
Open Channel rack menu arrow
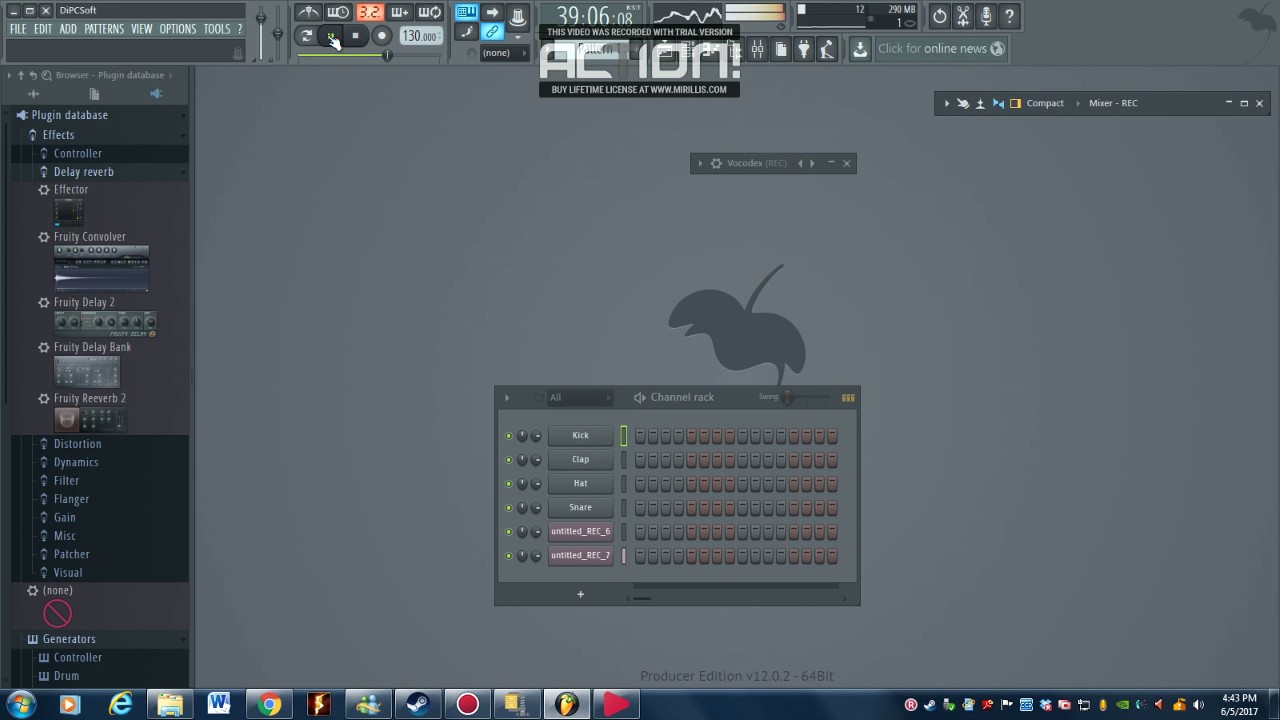click(507, 398)
